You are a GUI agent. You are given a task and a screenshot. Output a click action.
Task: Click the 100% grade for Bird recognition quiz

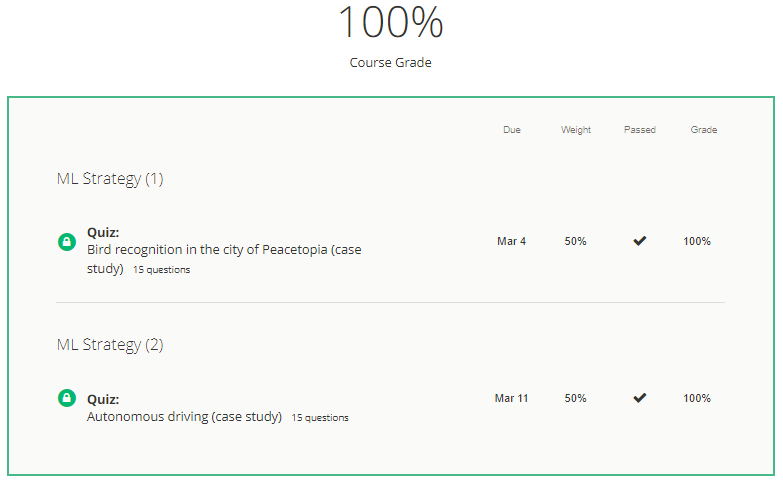697,241
